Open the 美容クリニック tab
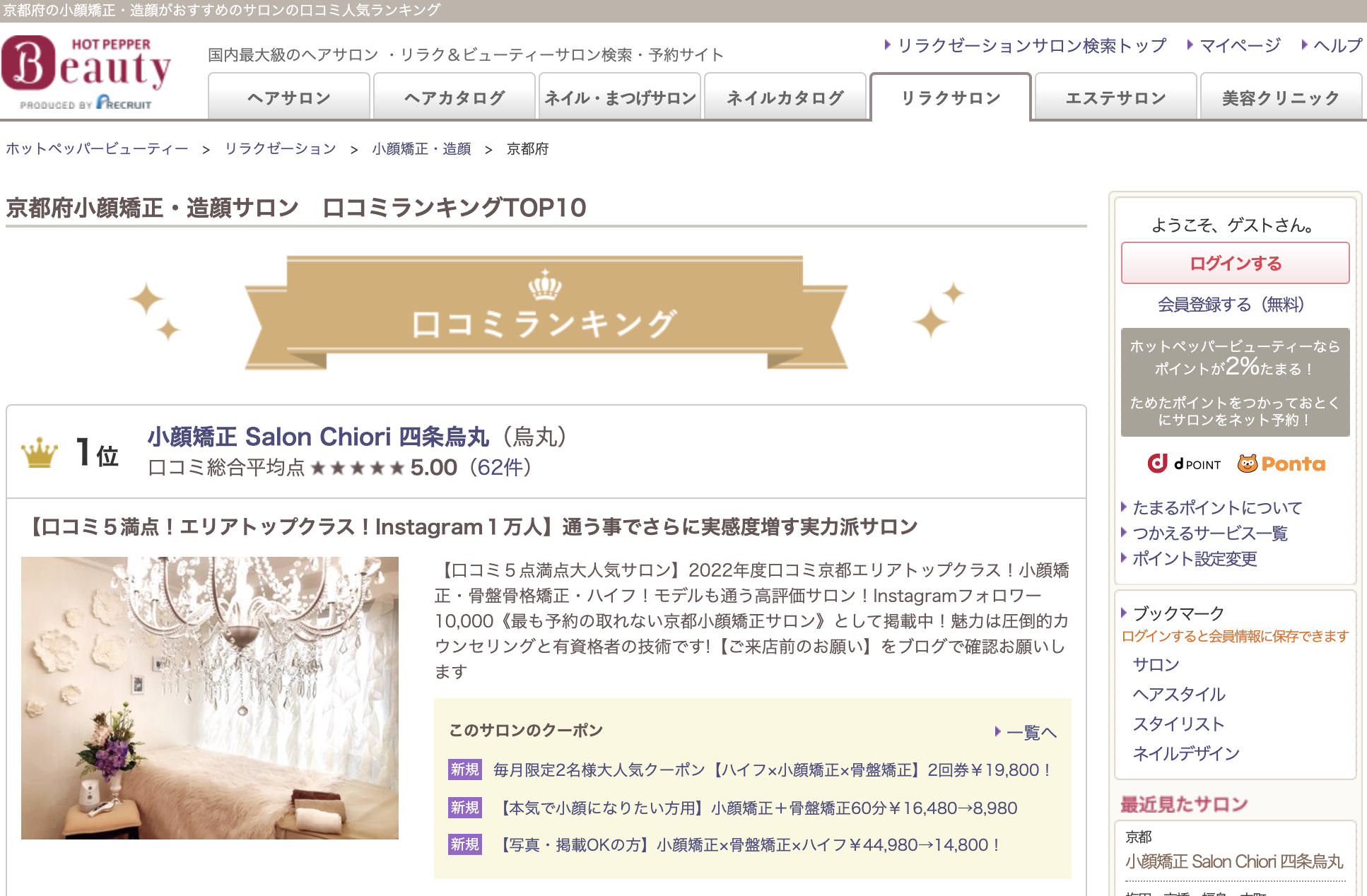This screenshot has height=896, width=1367. point(1280,98)
